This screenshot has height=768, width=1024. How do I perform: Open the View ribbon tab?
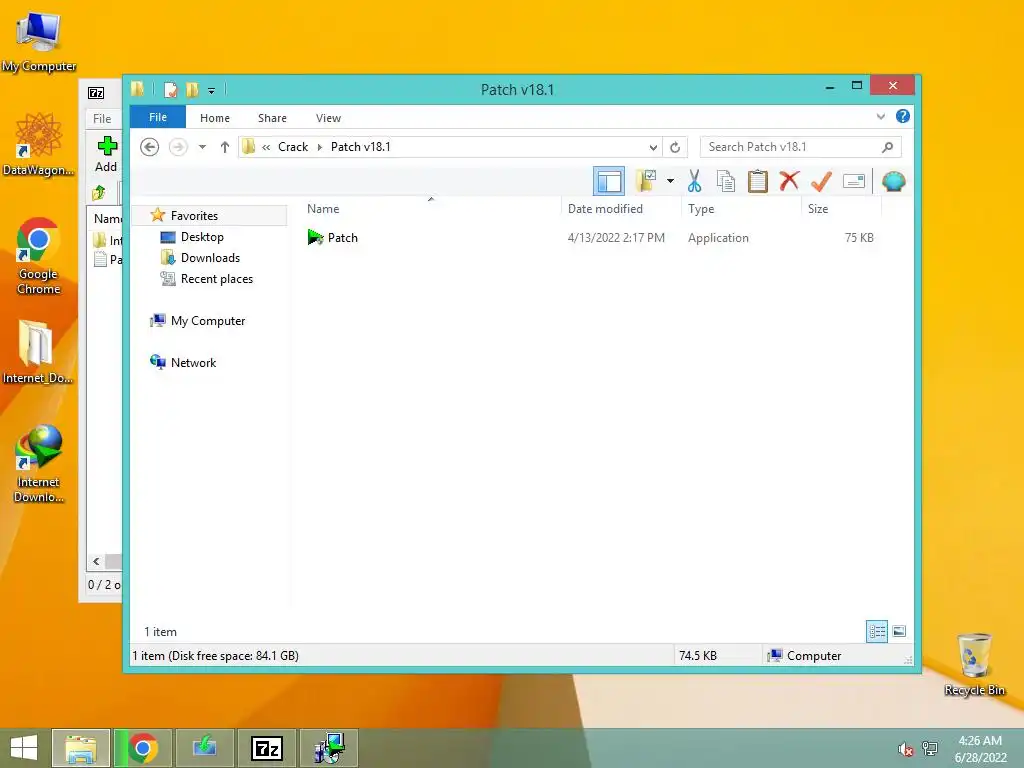point(328,118)
